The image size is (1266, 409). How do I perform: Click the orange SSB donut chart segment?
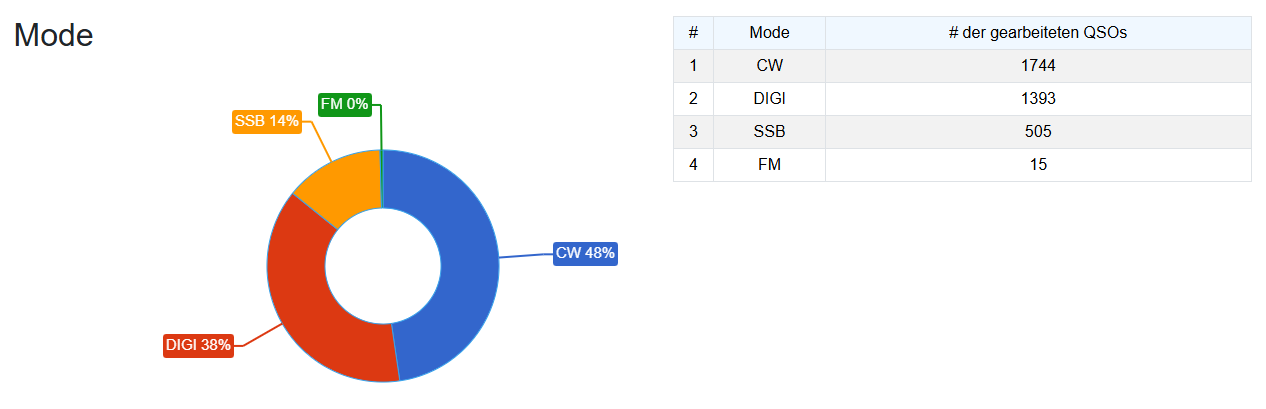[340, 182]
